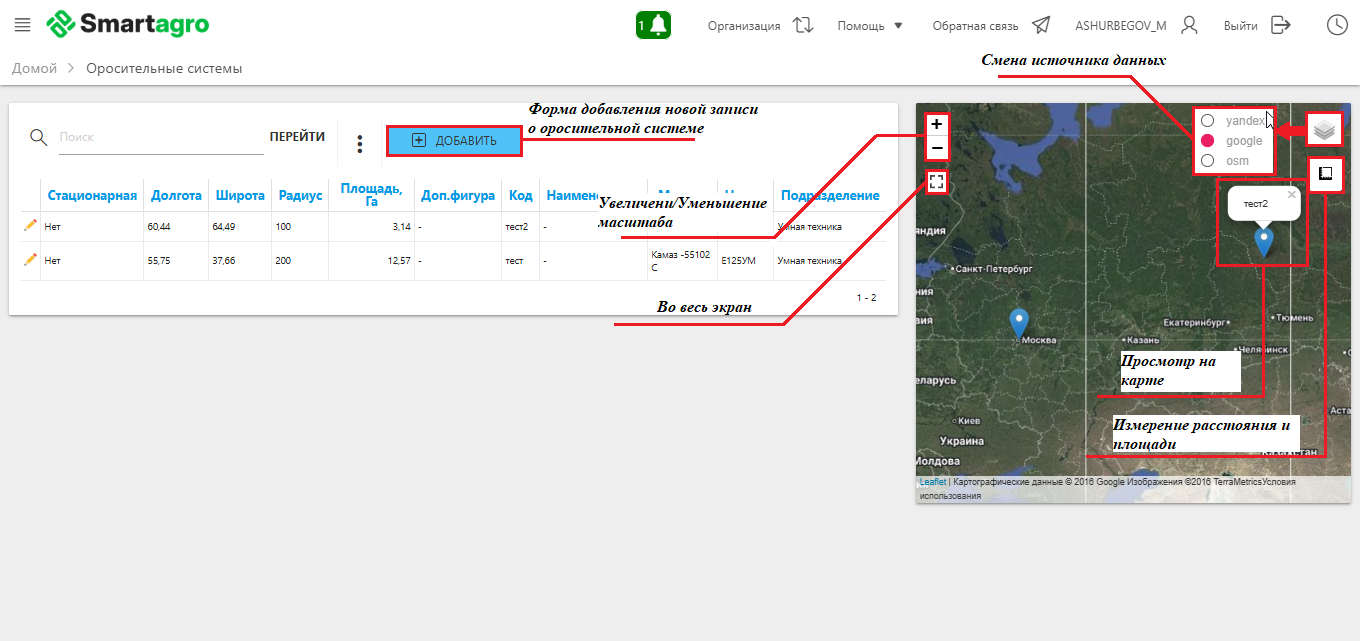This screenshot has height=641, width=1360.
Task: Select the osm map source
Action: pyautogui.click(x=1207, y=161)
